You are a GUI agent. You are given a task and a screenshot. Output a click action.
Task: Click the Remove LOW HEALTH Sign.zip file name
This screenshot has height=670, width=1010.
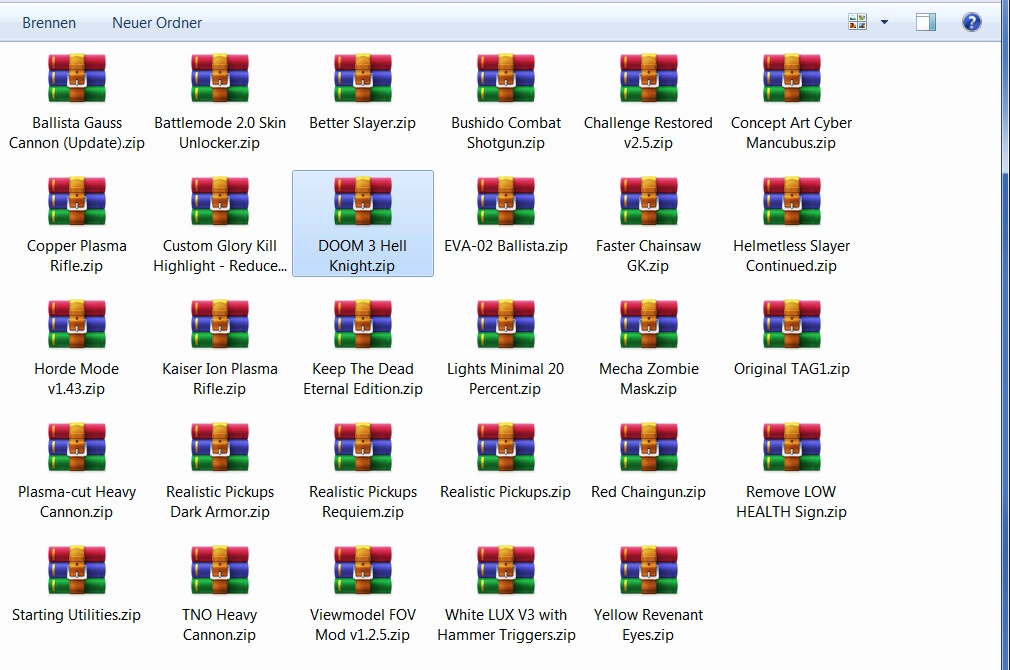tap(792, 502)
